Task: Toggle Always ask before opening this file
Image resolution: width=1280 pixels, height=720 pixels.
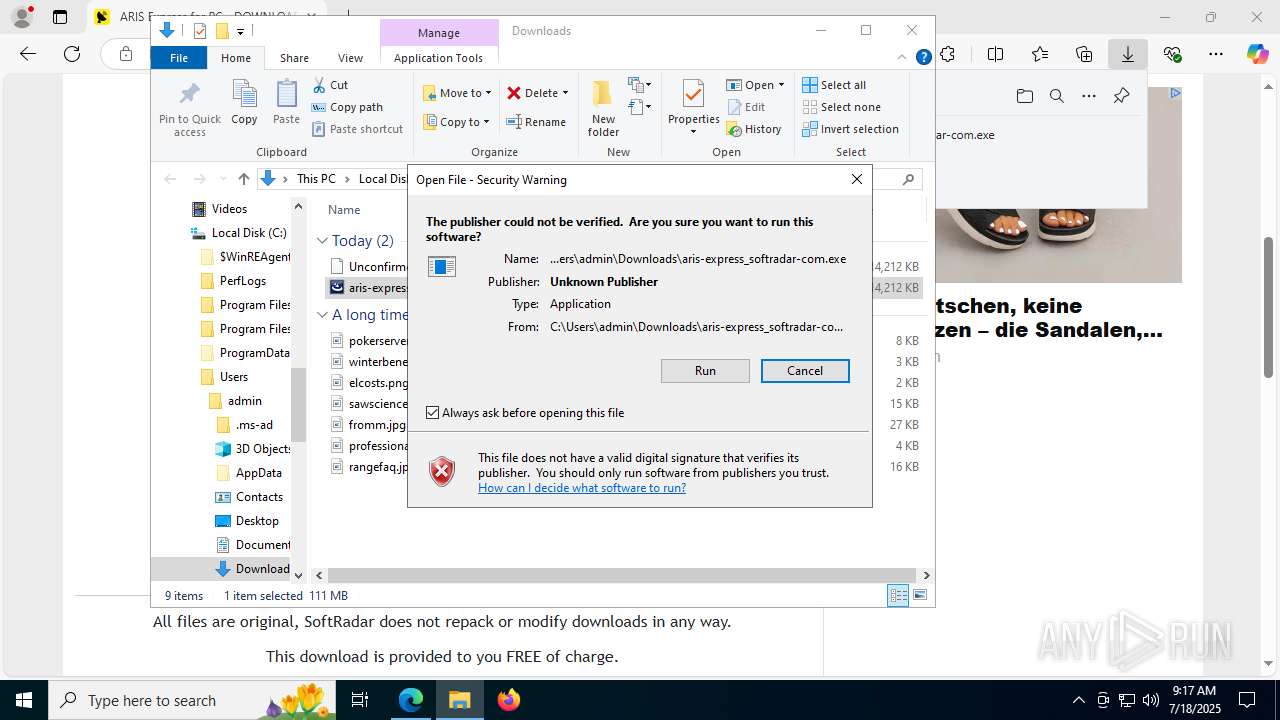Action: [x=432, y=413]
